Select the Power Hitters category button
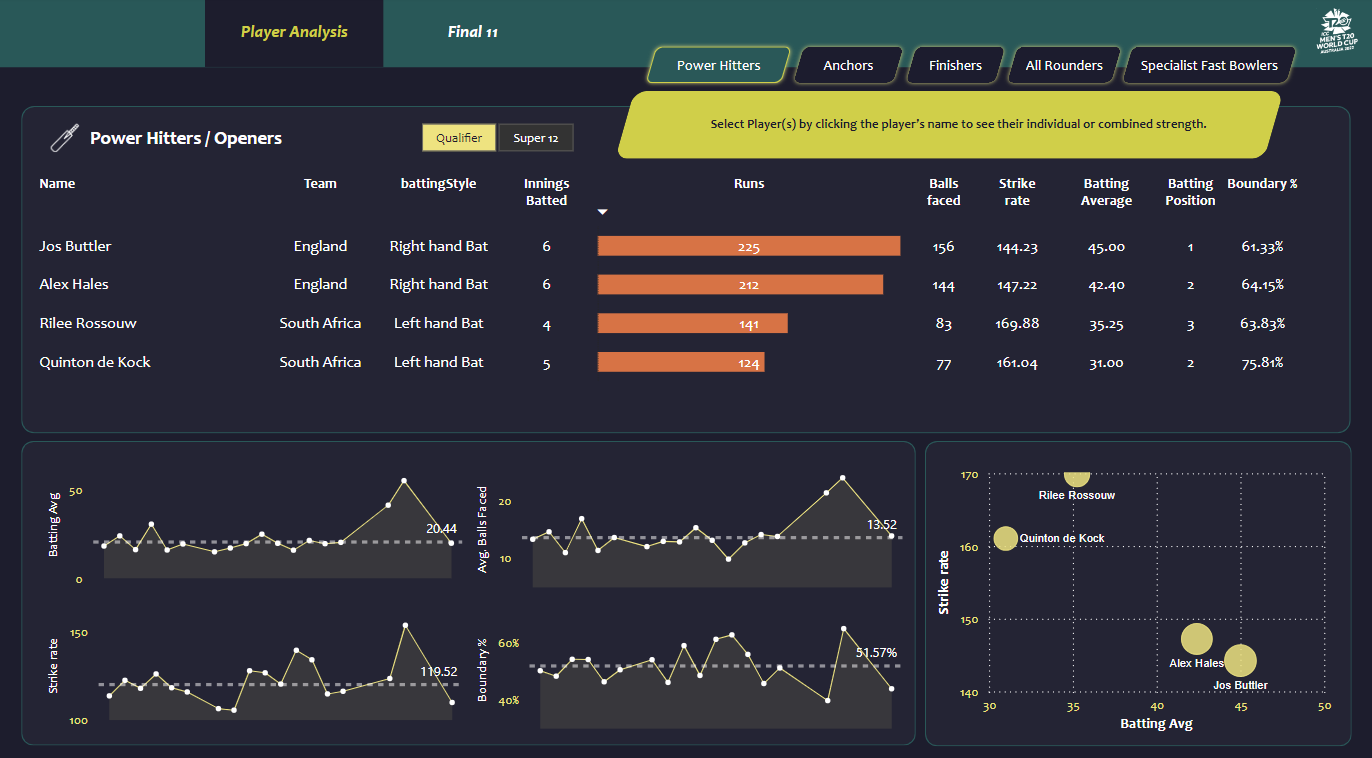 (717, 64)
